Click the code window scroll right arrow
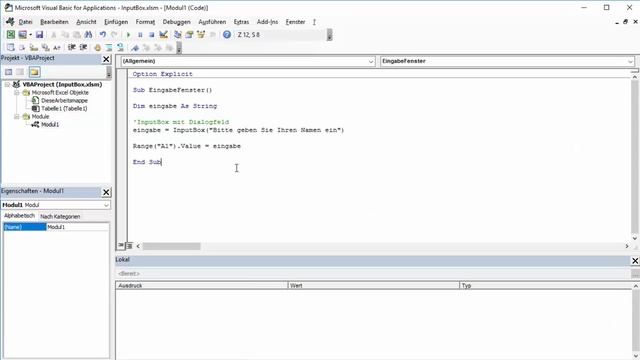The image size is (640, 360). (627, 246)
